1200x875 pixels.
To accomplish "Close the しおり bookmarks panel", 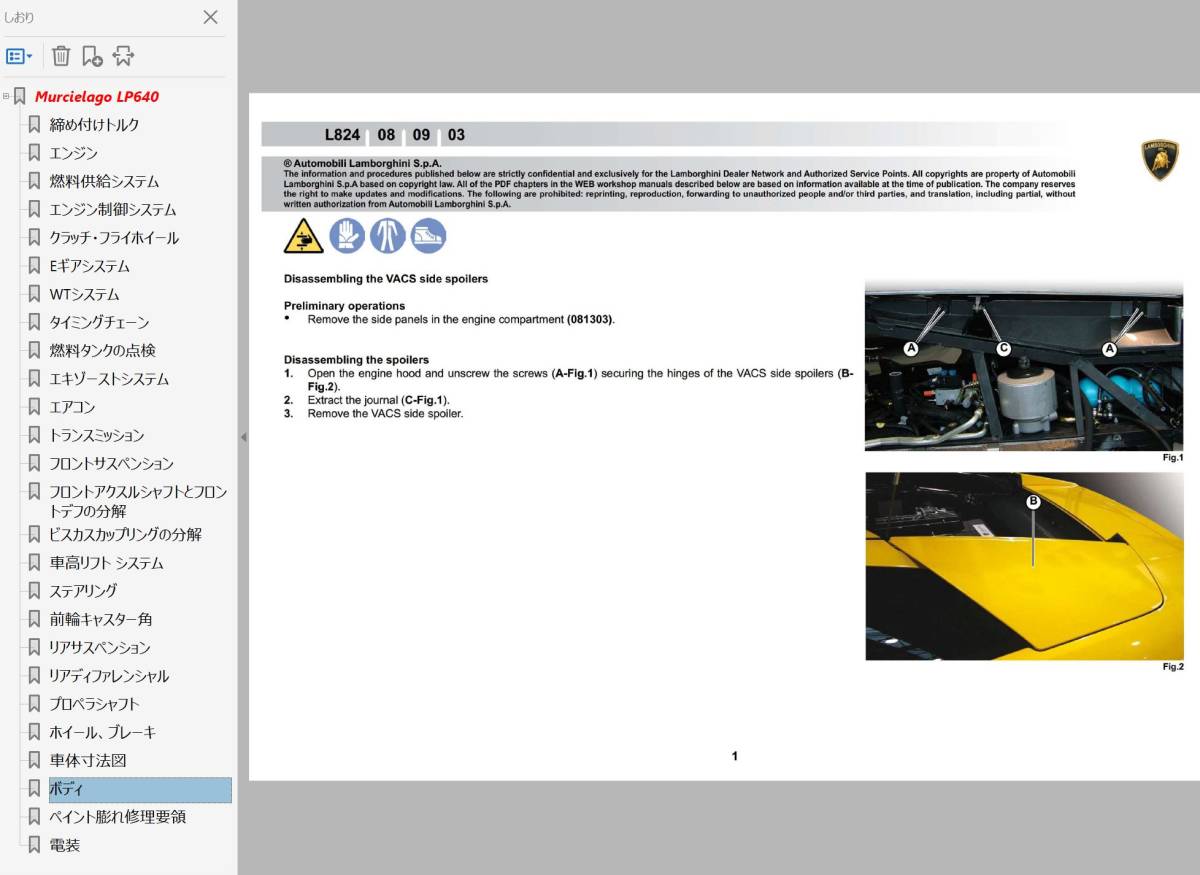I will [x=210, y=17].
